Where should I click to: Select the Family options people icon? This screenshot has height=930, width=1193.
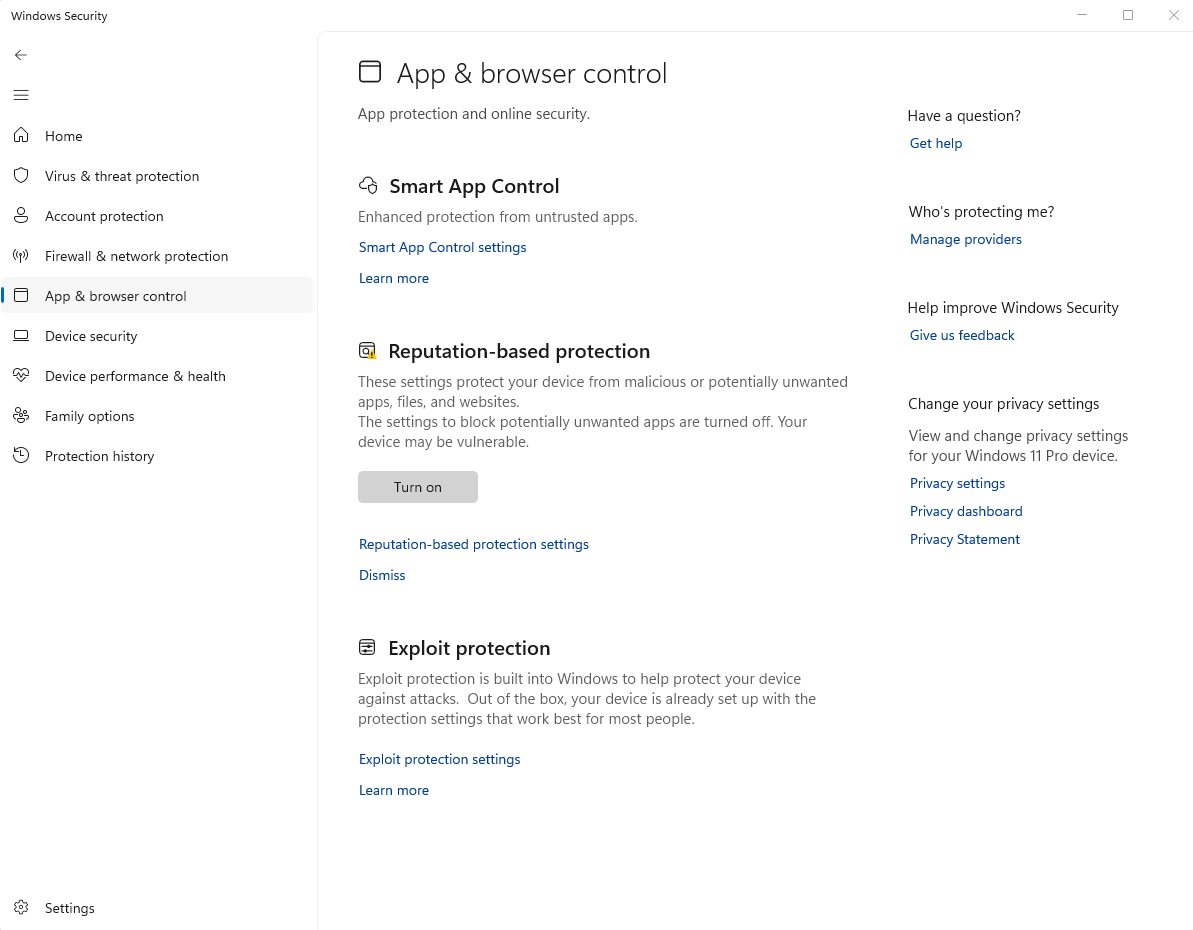pyautogui.click(x=21, y=416)
